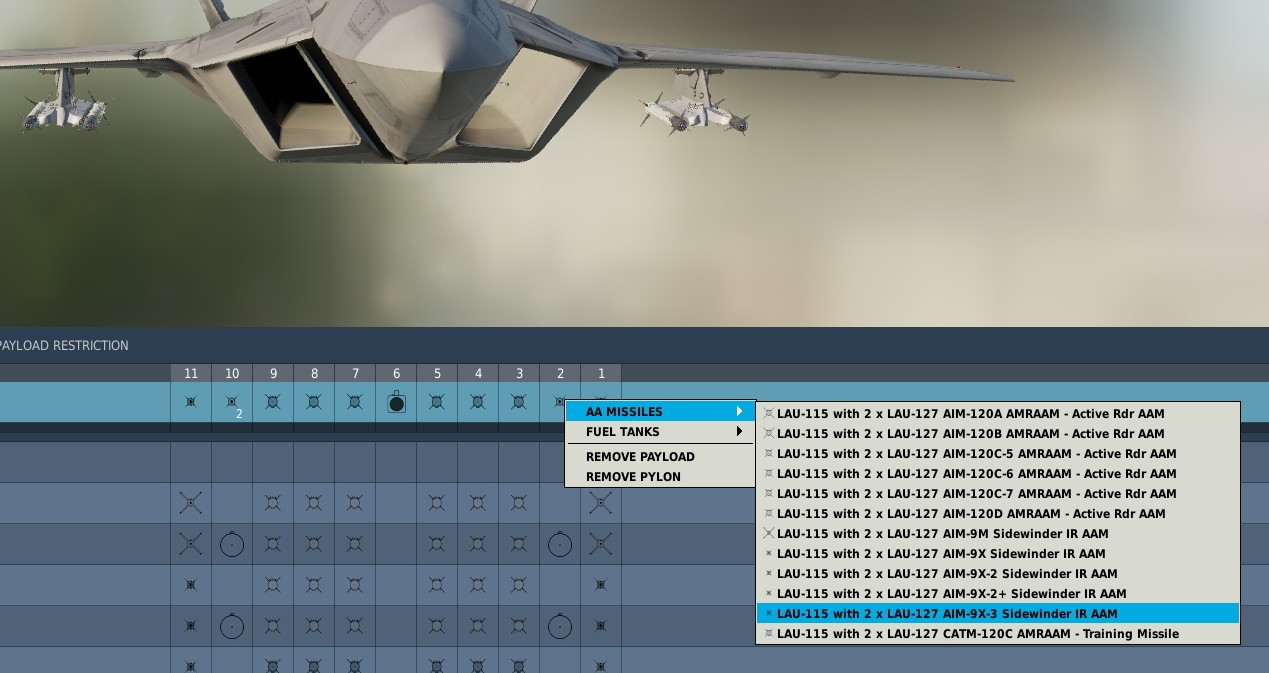Click the pylon column header 11
This screenshot has width=1269, height=673.
[x=191, y=374]
